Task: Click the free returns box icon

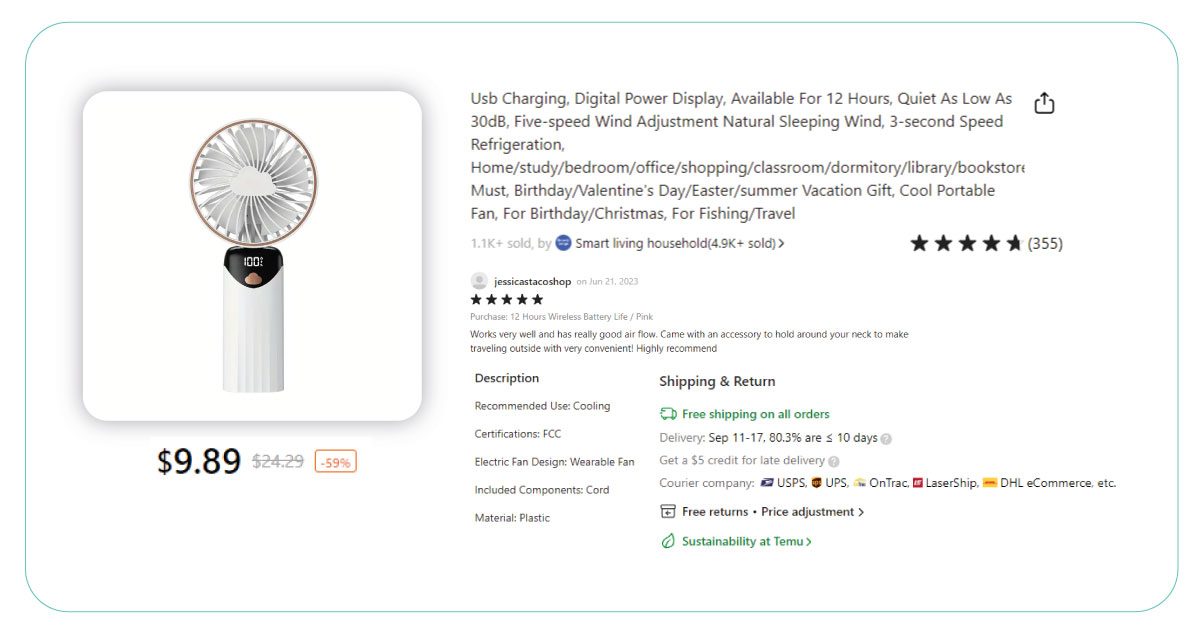Action: 668,512
